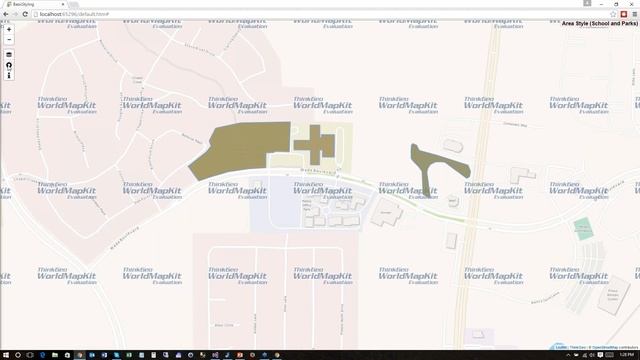
Task: Show hidden system tray icons
Action: (x=568, y=355)
